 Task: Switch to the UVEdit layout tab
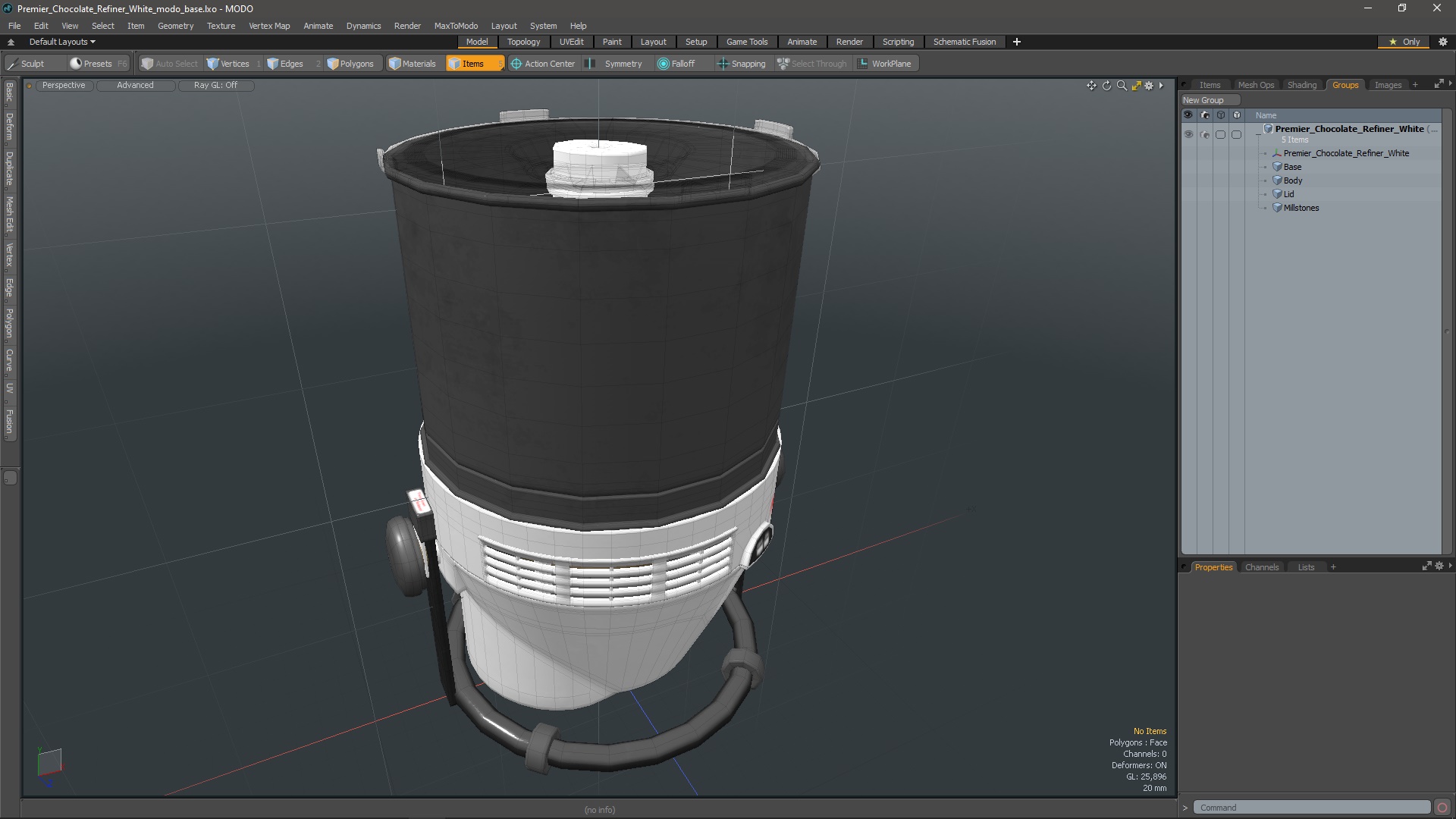[571, 42]
